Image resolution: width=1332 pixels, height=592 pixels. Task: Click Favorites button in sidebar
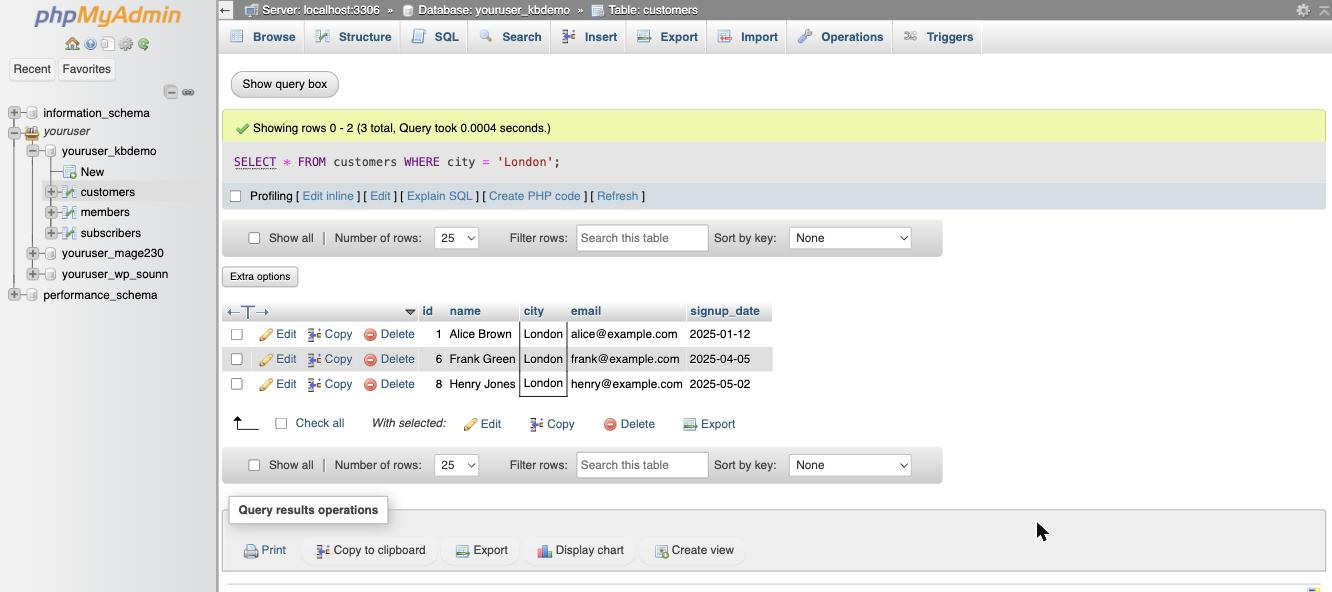87,69
